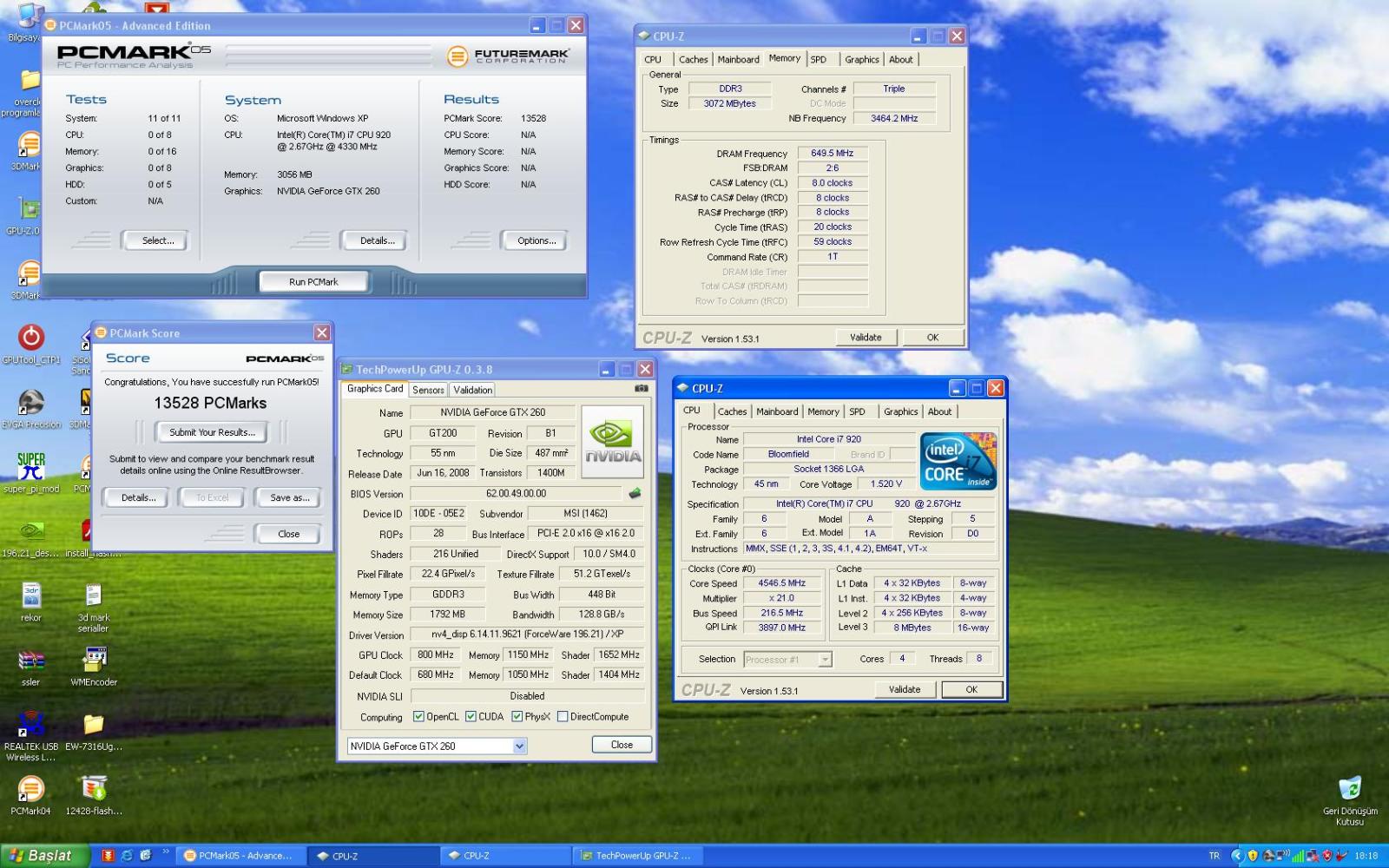Image resolution: width=1389 pixels, height=868 pixels.
Task: Toggle the PhysX checkbox
Action: click(x=517, y=717)
